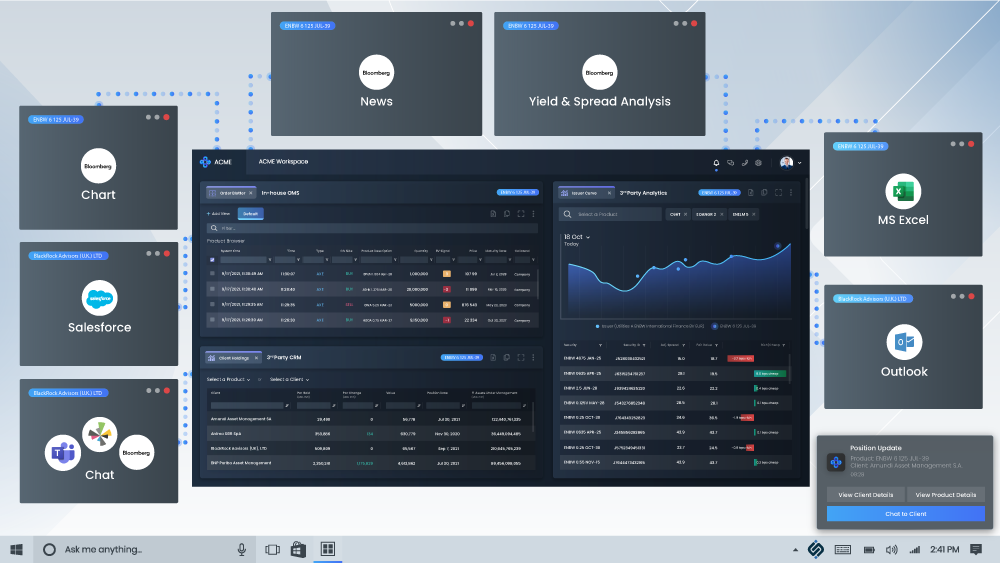The height and width of the screenshot is (563, 1000).
Task: Click the Outlook icon
Action: click(x=904, y=342)
